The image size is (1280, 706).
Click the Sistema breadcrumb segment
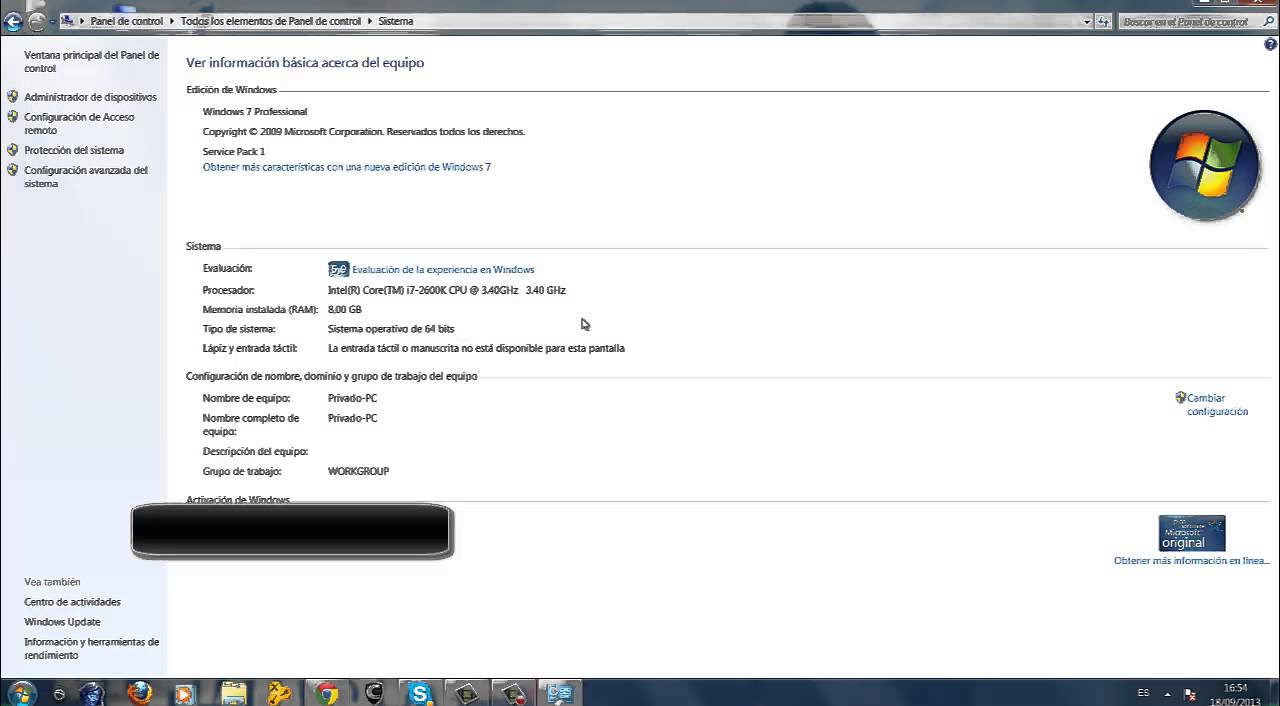(x=395, y=21)
